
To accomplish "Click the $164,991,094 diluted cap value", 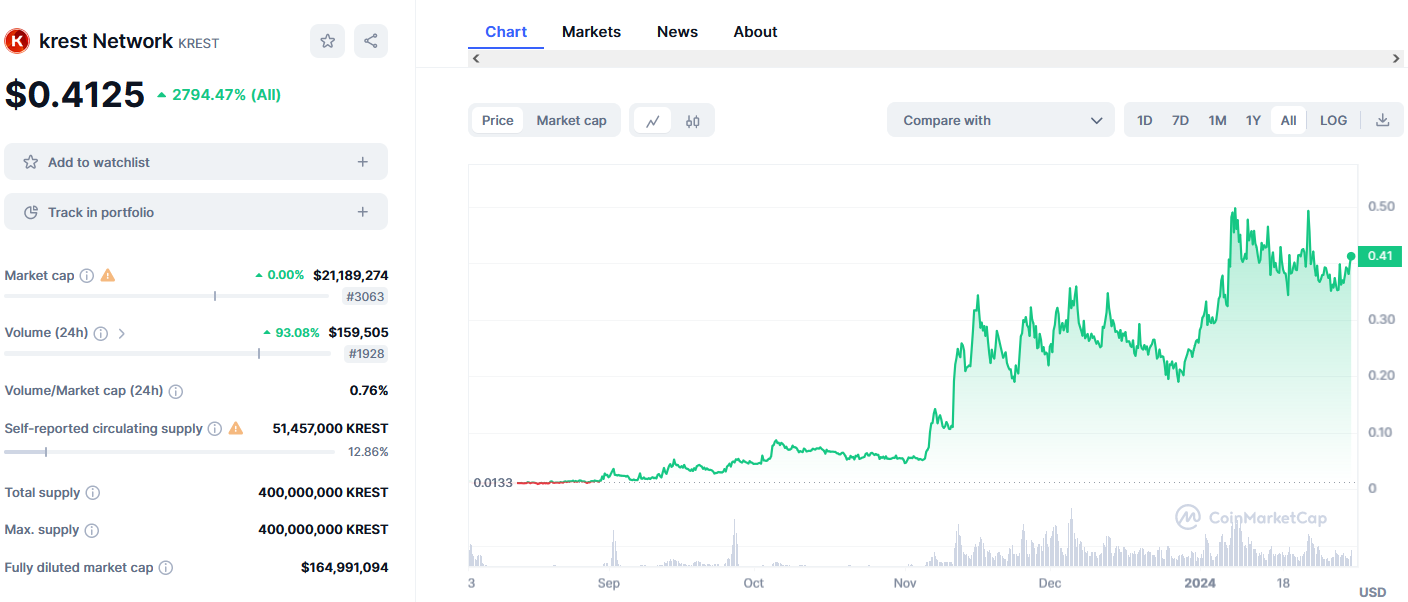I will click(344, 568).
